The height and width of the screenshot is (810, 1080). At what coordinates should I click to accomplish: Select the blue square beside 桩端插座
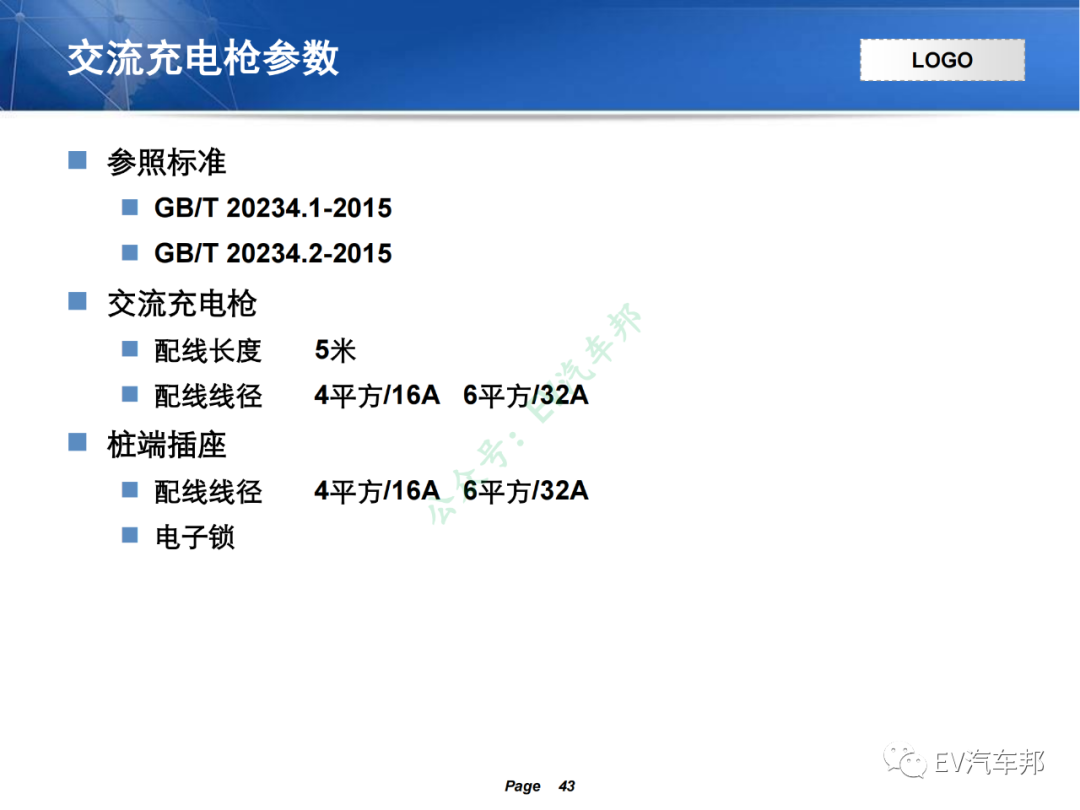(77, 443)
